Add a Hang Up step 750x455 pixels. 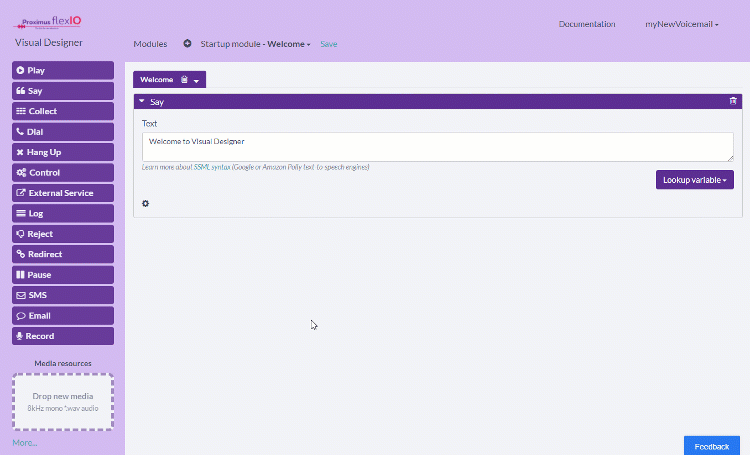click(63, 152)
